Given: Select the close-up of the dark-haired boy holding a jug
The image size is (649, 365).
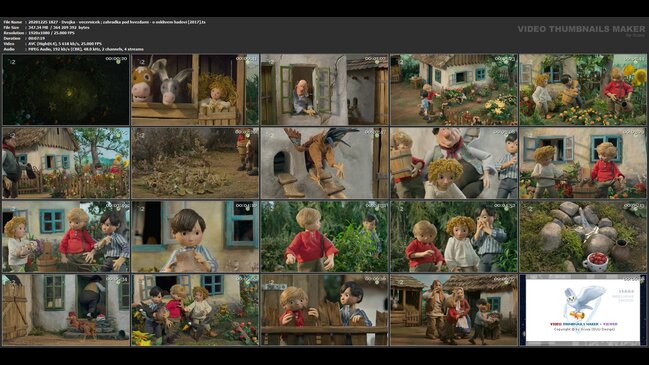Looking at the screenshot, I should pyautogui.click(x=195, y=237).
